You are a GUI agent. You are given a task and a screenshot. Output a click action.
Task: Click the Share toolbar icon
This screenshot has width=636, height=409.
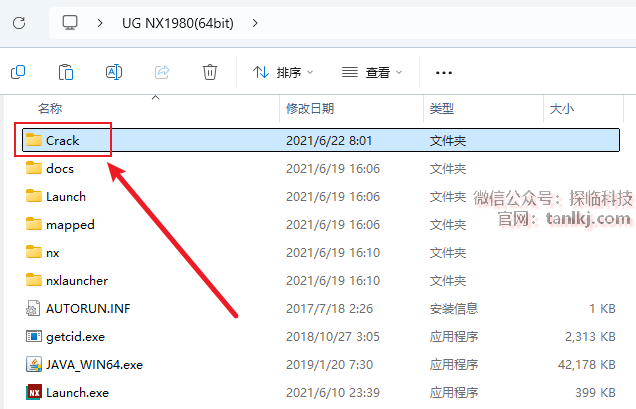click(162, 72)
